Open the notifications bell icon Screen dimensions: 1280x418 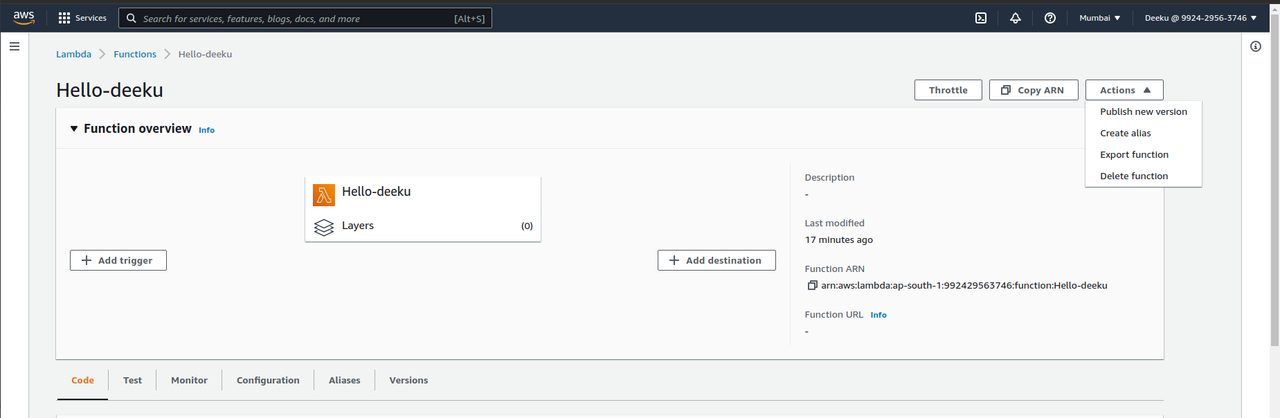click(x=1015, y=18)
